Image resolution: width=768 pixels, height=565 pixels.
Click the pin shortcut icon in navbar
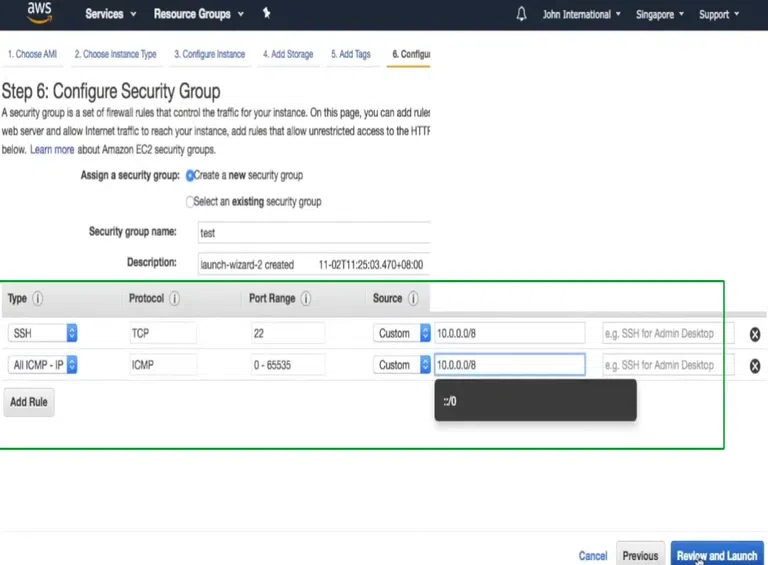pos(266,14)
